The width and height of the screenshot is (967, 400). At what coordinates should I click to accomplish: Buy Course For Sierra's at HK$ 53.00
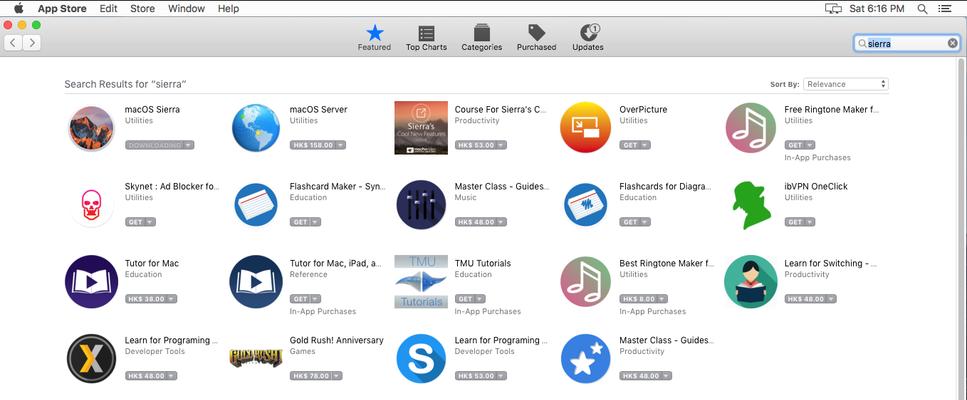[481, 145]
